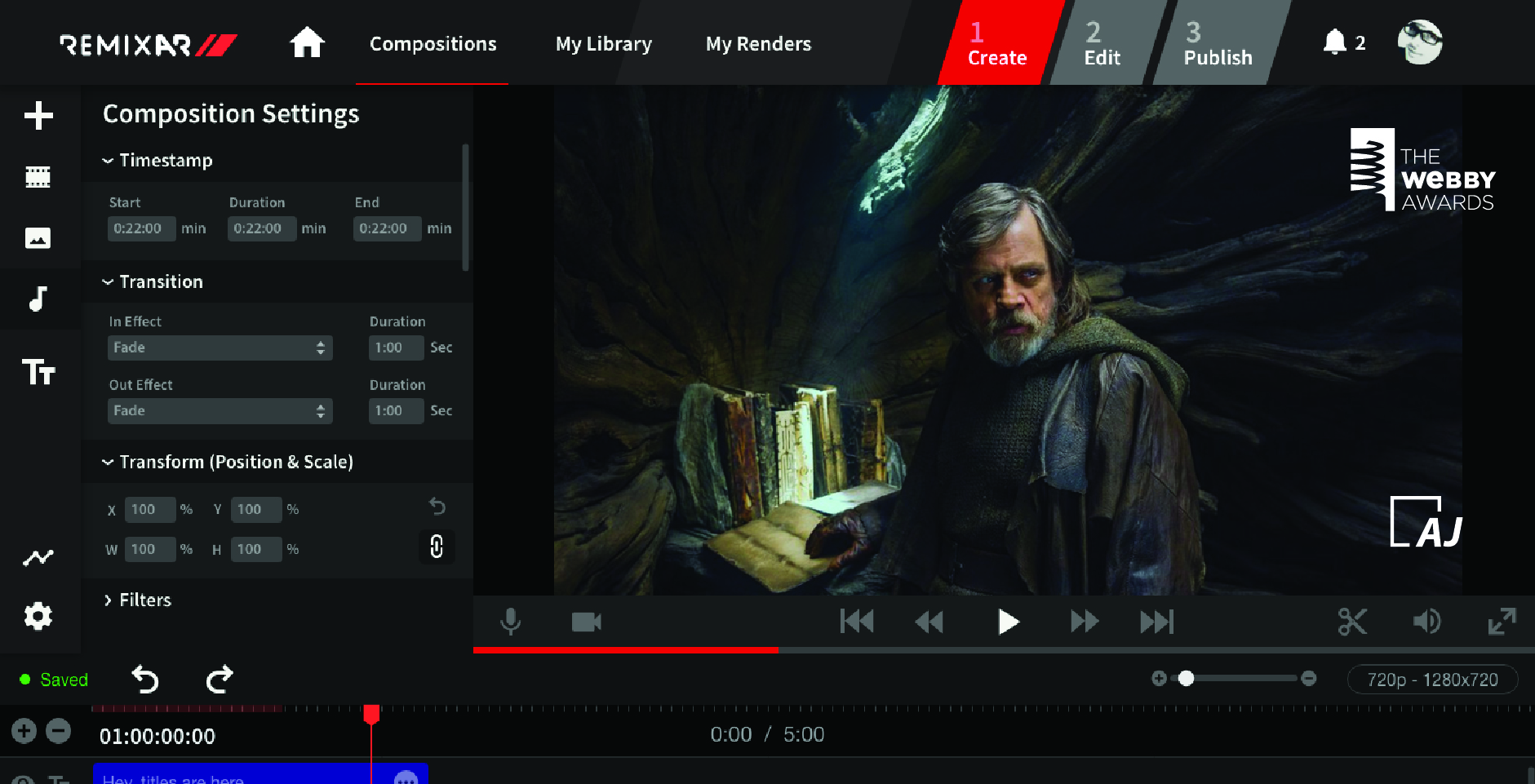Click the Start time field
Screen dimensions: 1535x784
141,228
